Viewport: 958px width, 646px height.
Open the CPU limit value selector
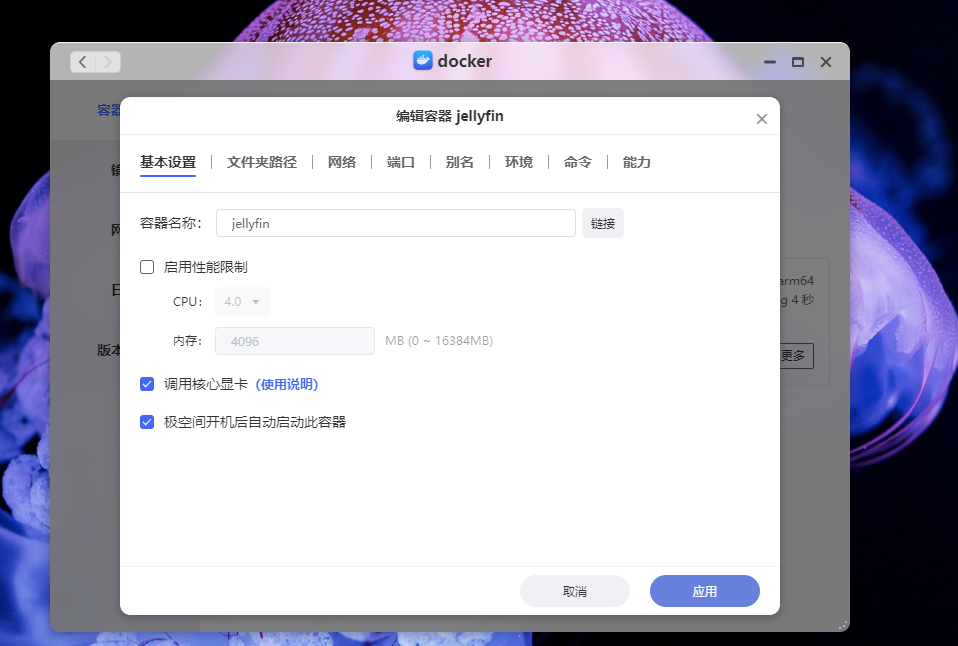[x=242, y=301]
